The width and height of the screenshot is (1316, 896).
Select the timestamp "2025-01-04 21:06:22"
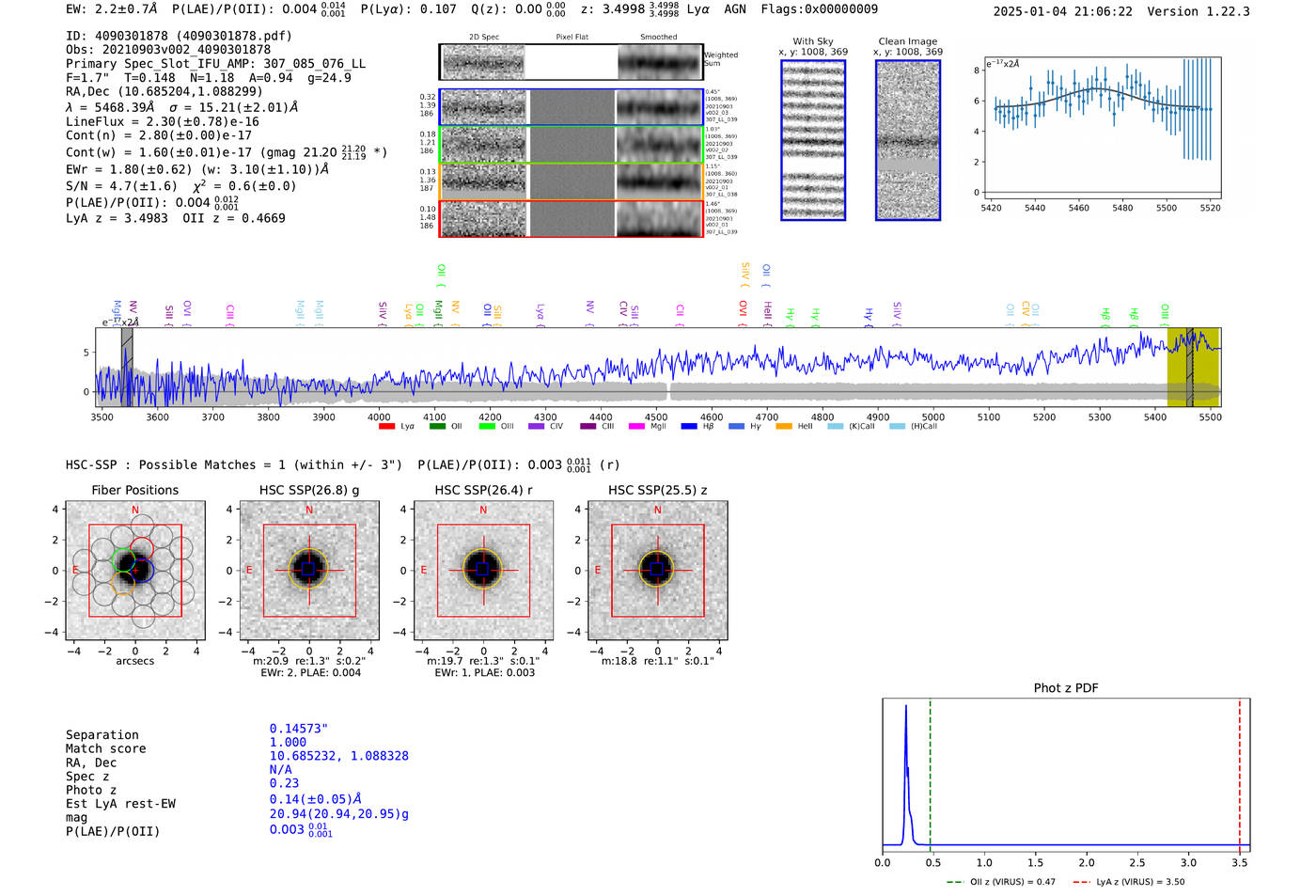tap(1063, 11)
